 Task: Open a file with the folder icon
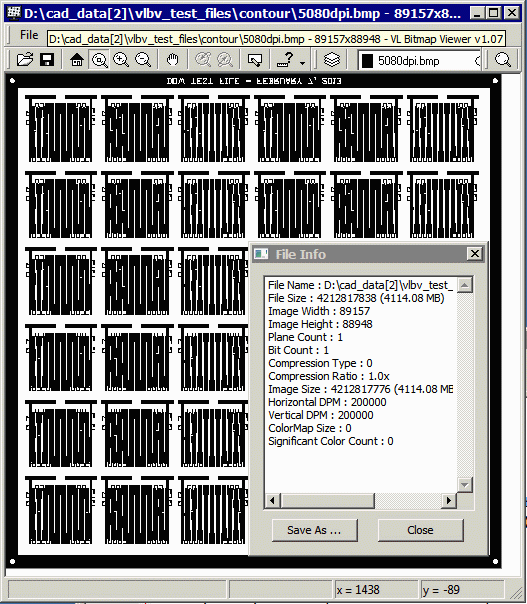pos(25,60)
